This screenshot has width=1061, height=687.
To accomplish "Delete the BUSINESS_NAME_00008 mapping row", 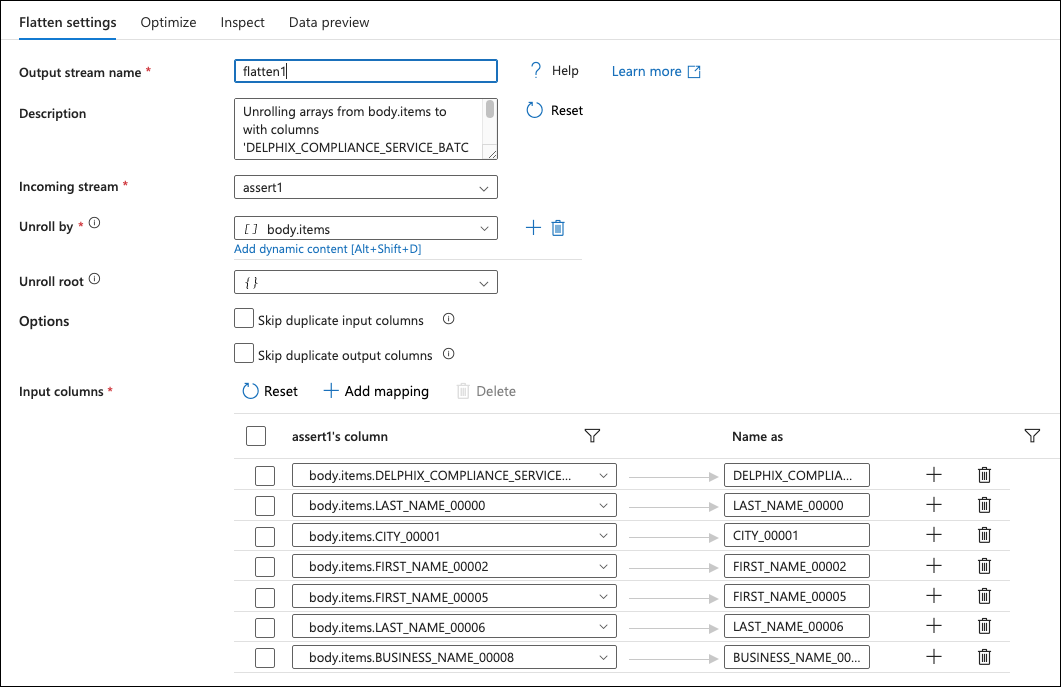I will (984, 657).
